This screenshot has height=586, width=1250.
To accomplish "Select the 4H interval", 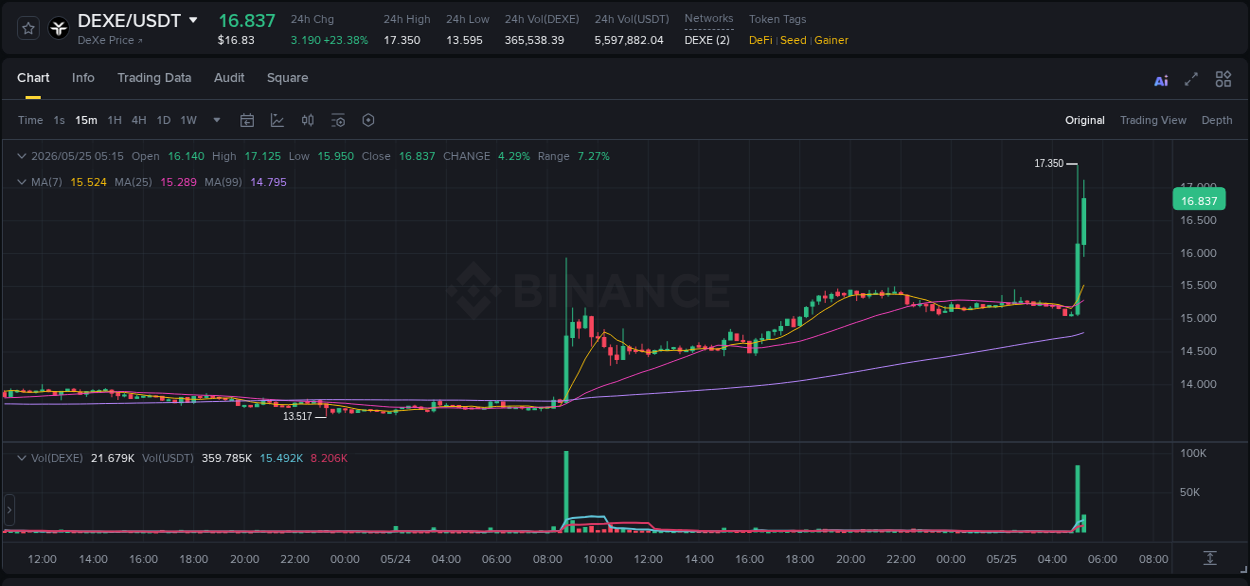I will [x=138, y=120].
